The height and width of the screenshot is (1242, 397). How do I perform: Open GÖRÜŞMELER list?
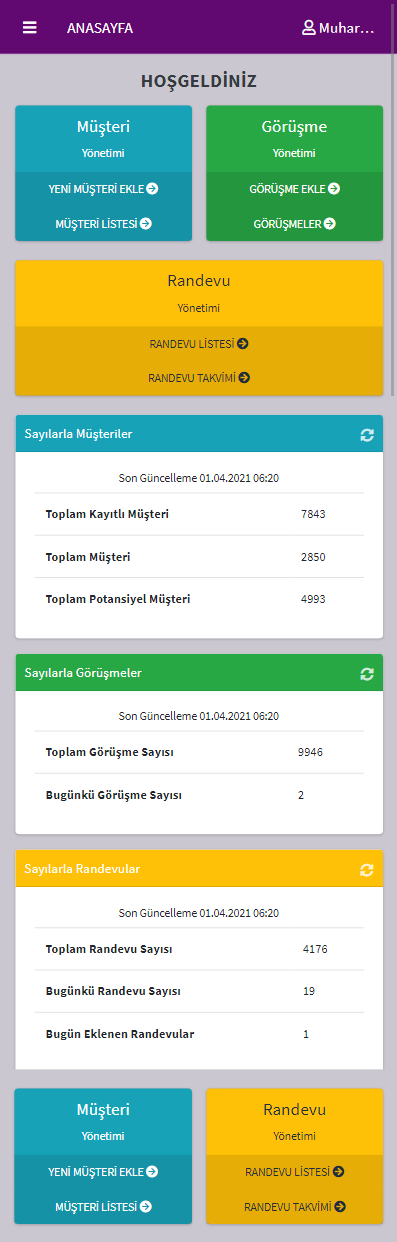(294, 224)
